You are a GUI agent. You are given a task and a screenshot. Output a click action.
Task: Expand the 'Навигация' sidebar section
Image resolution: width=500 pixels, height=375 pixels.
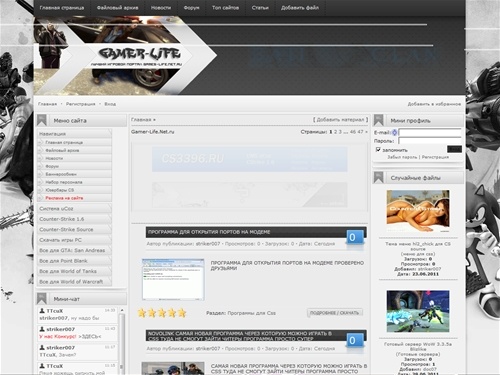(x=75, y=134)
